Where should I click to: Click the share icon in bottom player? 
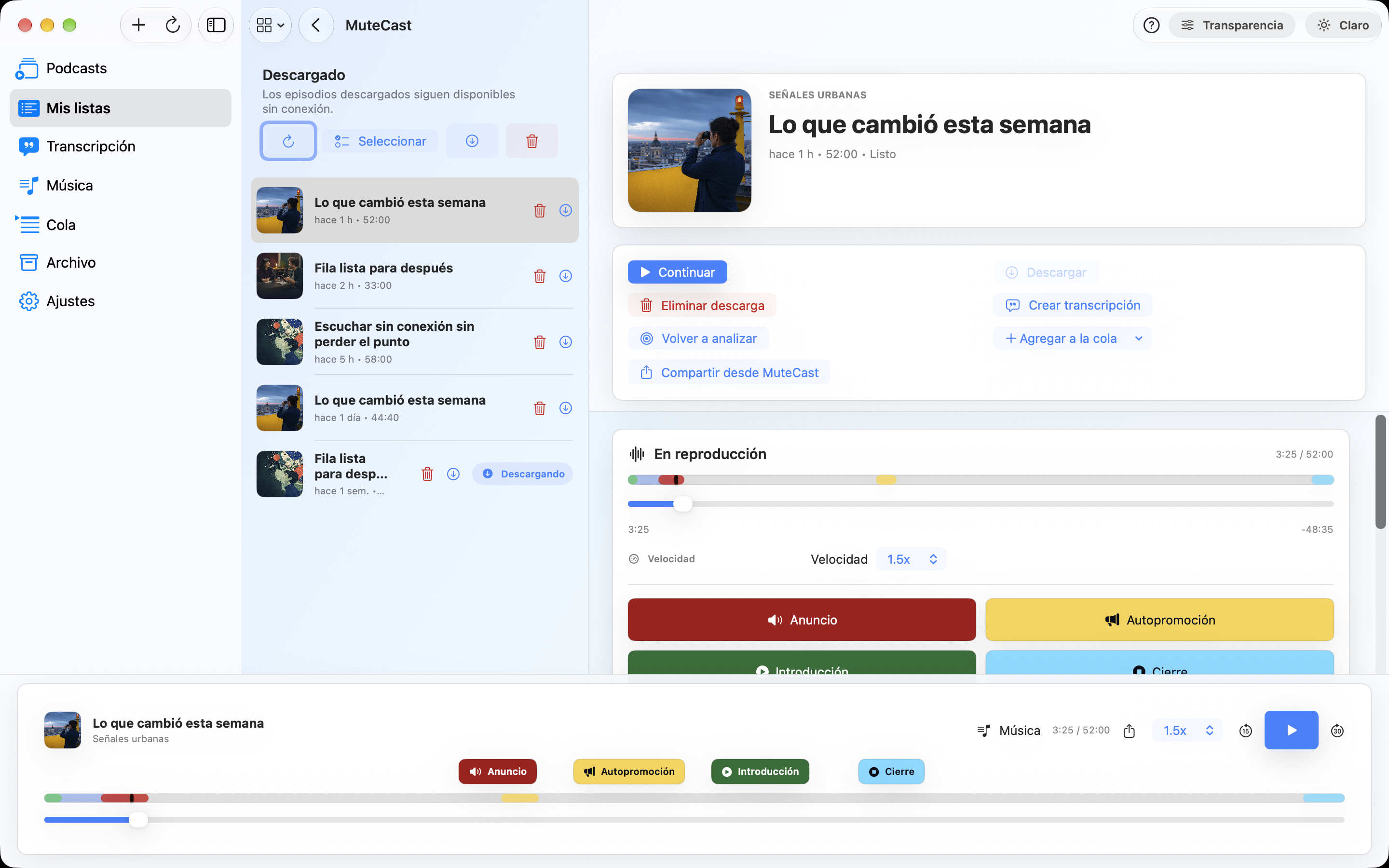tap(1129, 730)
